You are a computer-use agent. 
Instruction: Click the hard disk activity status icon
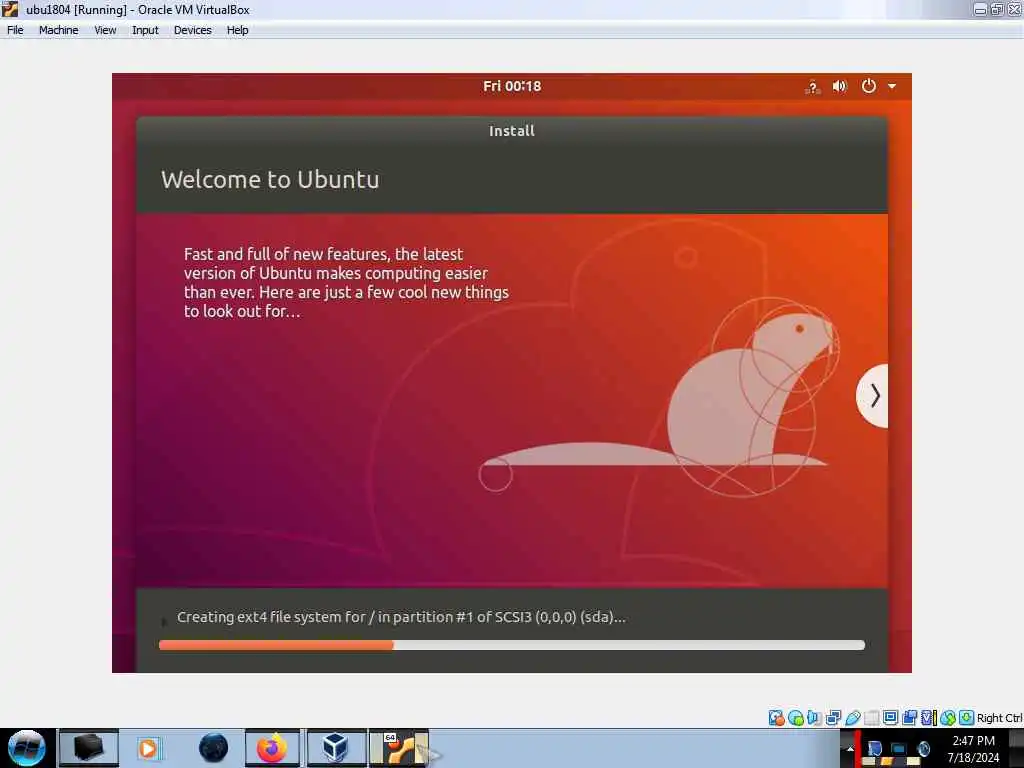click(x=776, y=718)
